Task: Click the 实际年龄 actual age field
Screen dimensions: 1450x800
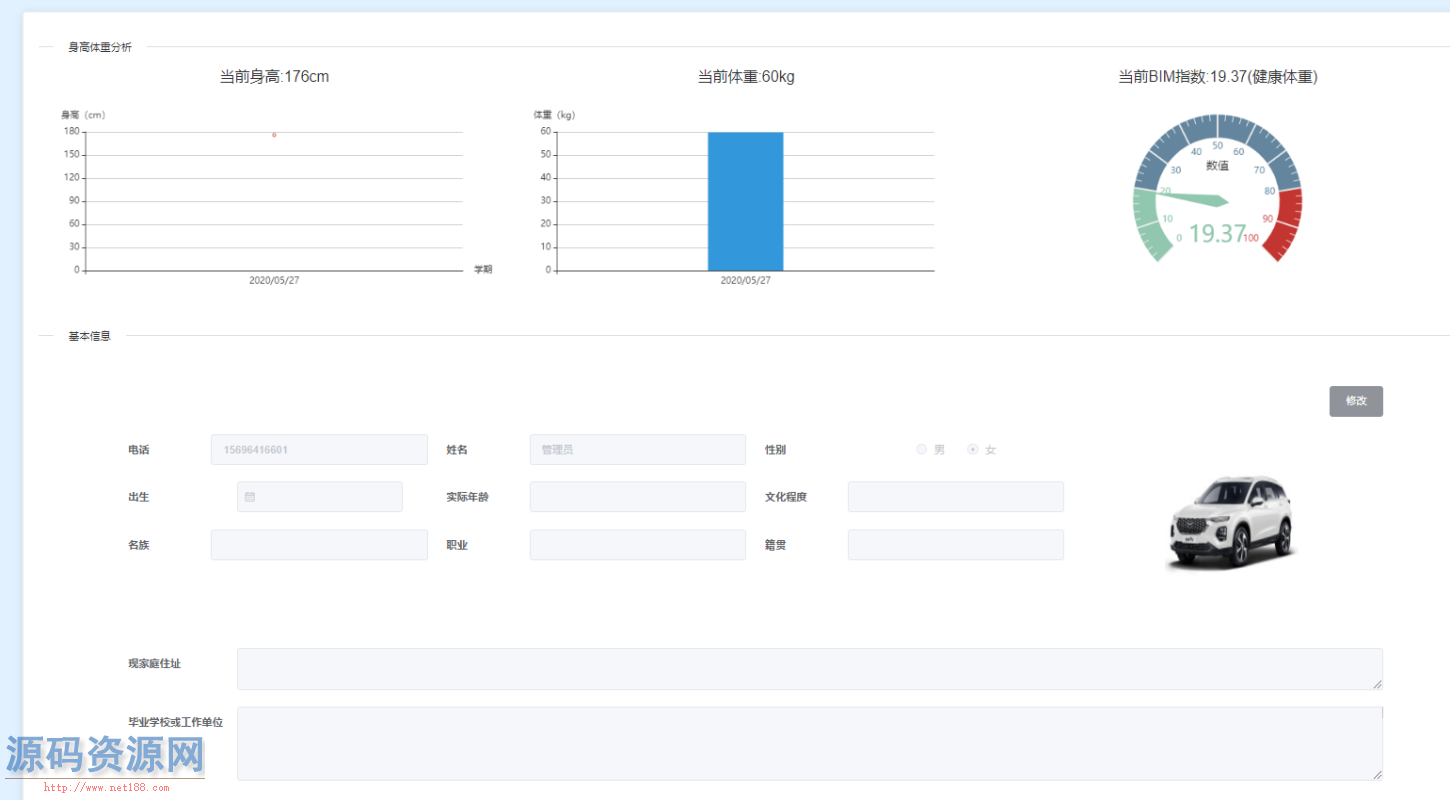Action: (x=637, y=497)
